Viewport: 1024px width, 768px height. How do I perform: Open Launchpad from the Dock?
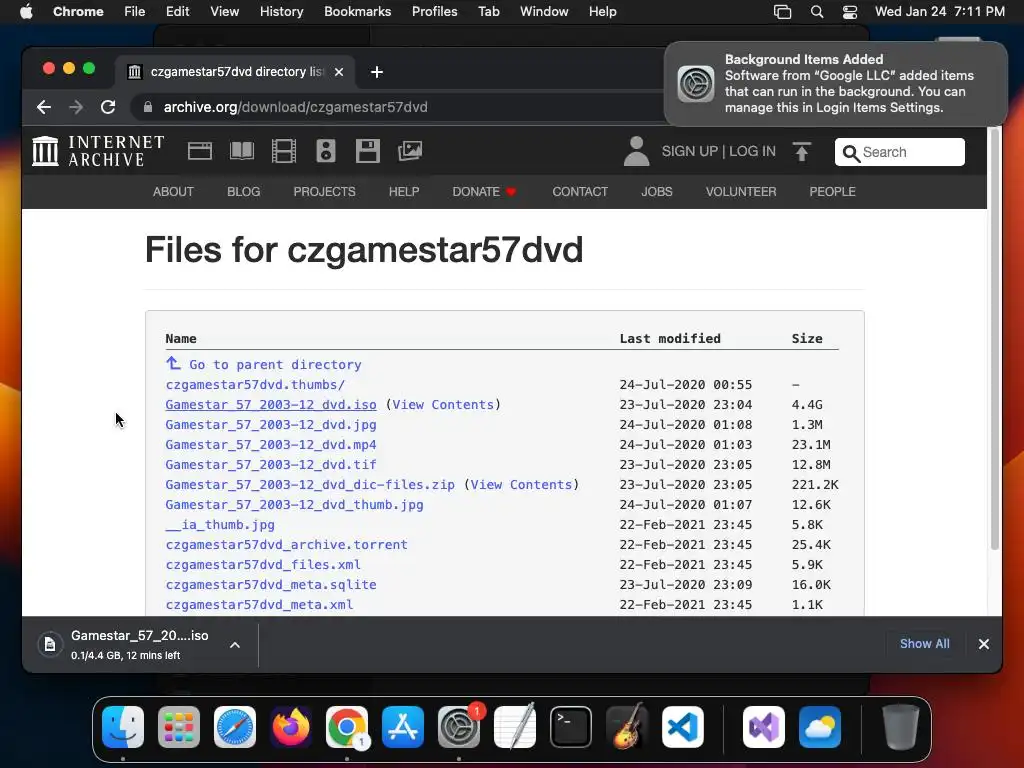179,727
